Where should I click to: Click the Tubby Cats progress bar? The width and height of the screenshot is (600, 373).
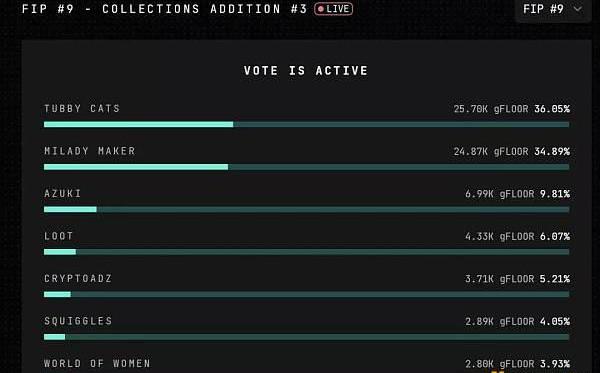[x=307, y=124]
